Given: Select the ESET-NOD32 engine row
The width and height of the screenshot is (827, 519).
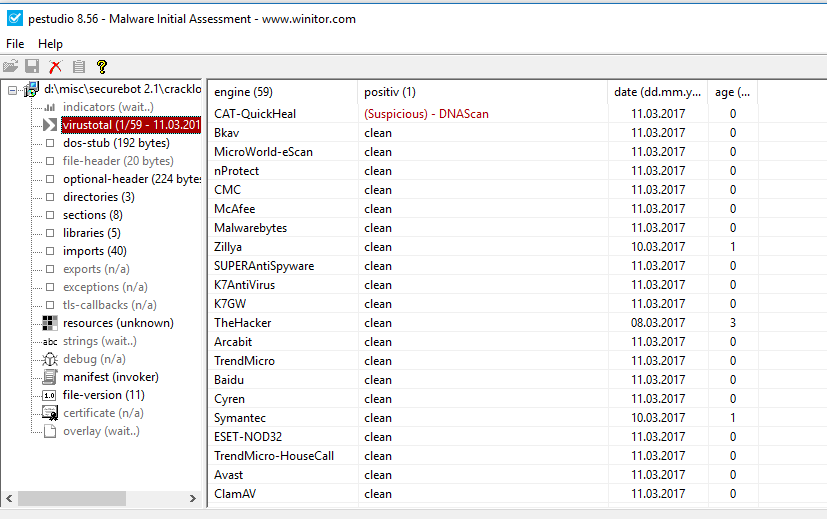Looking at the screenshot, I should coord(482,437).
